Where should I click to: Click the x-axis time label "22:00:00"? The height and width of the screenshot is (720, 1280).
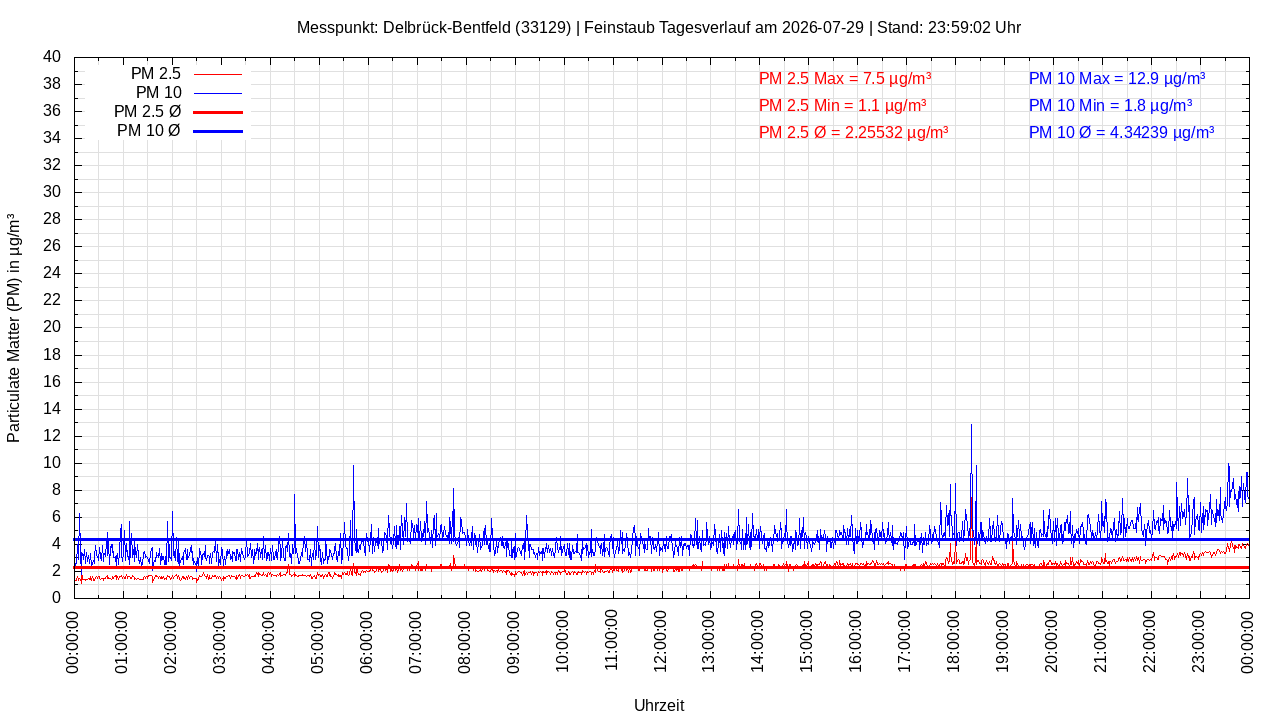point(1151,641)
